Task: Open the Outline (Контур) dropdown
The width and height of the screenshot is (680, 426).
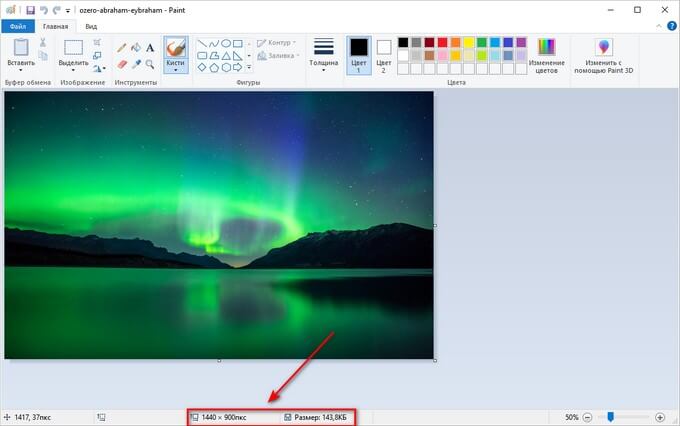Action: (x=275, y=43)
